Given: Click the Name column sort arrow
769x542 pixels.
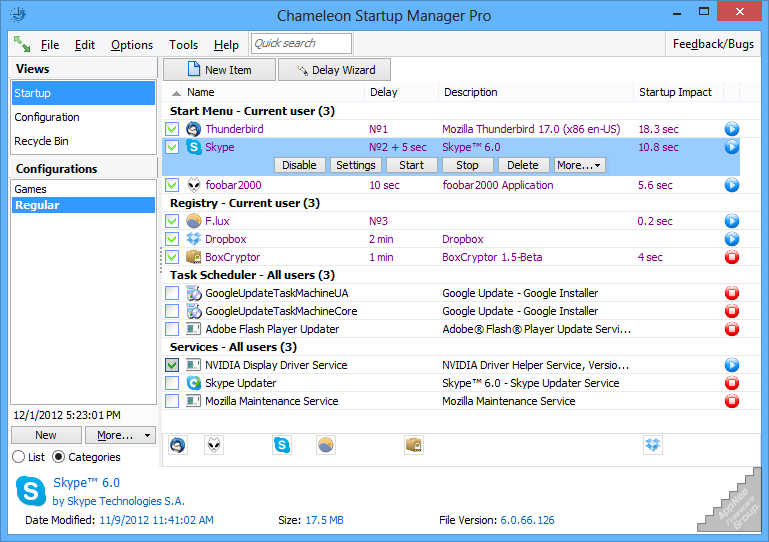Looking at the screenshot, I should coord(176,93).
